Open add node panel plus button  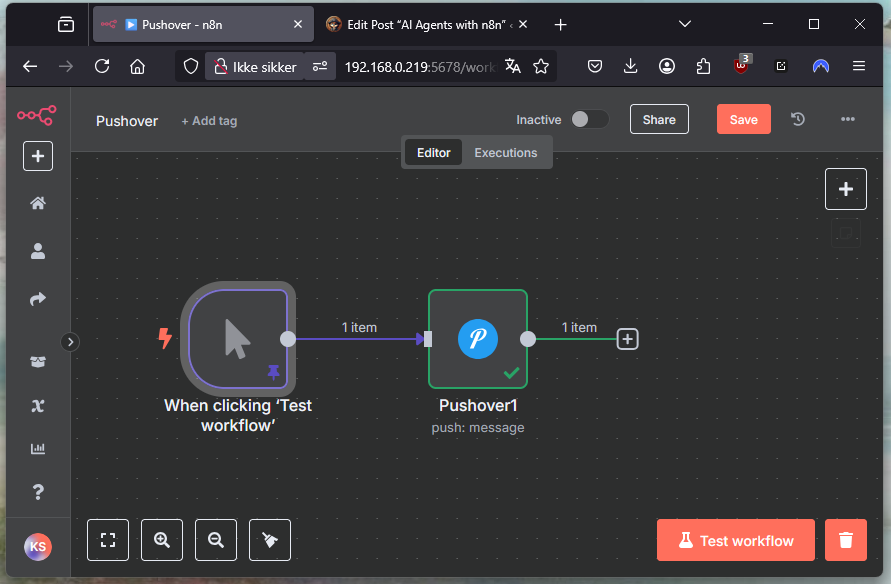point(846,189)
